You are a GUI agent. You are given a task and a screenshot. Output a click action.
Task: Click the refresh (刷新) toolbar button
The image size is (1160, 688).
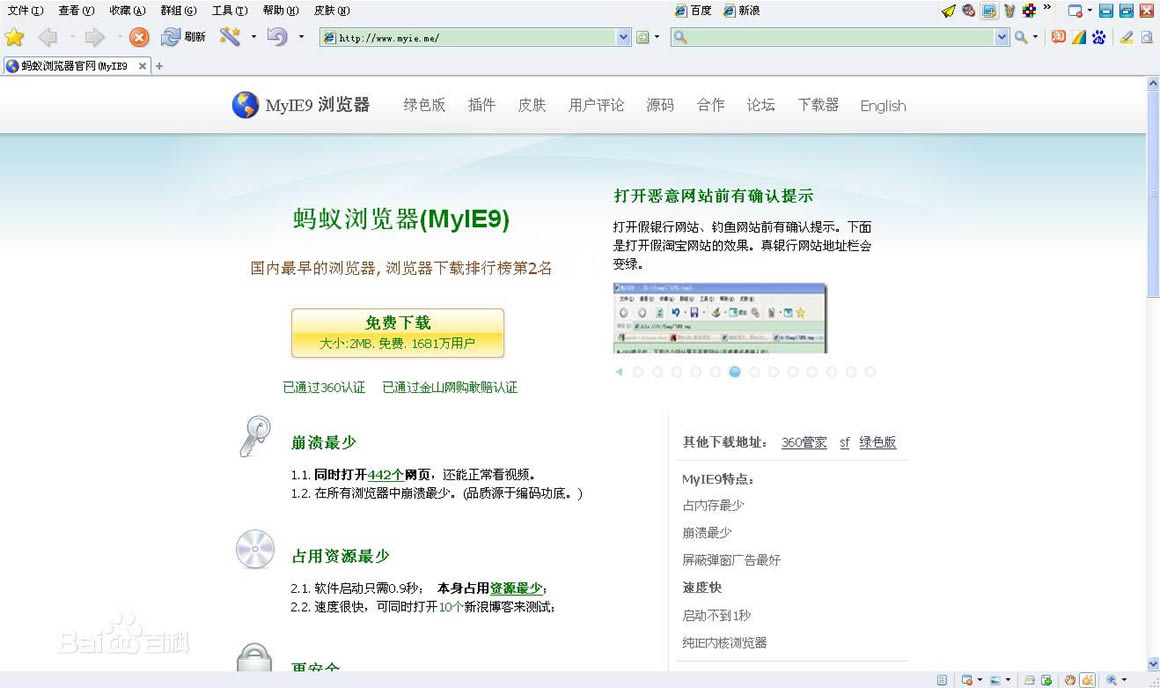[183, 37]
